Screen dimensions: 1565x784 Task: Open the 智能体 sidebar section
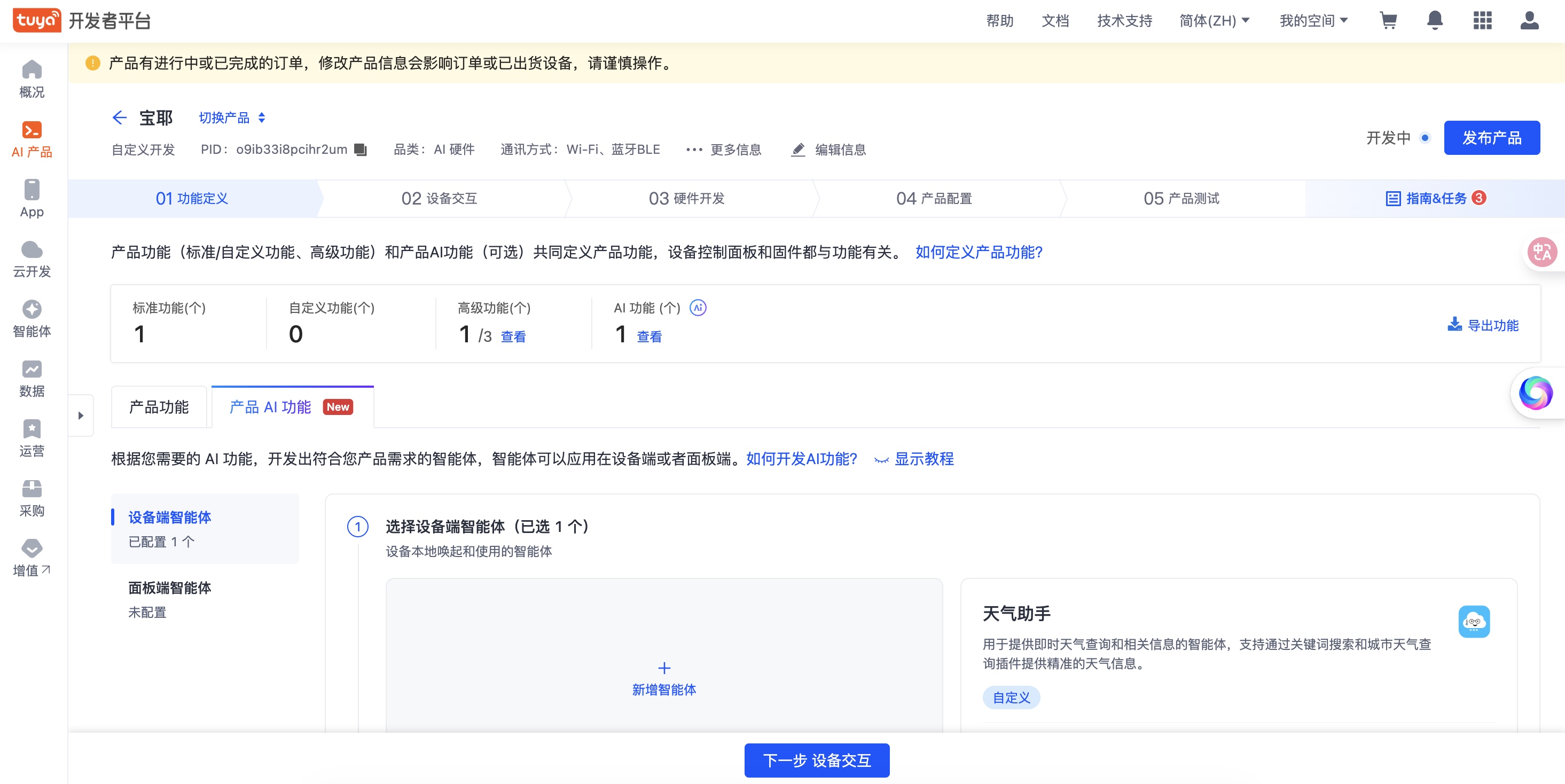[32, 318]
